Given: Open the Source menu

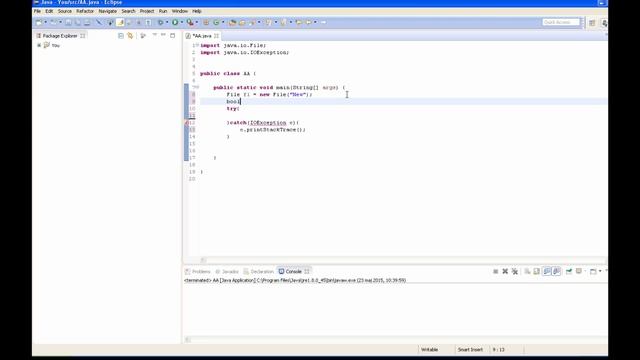Looking at the screenshot, I should point(64,11).
